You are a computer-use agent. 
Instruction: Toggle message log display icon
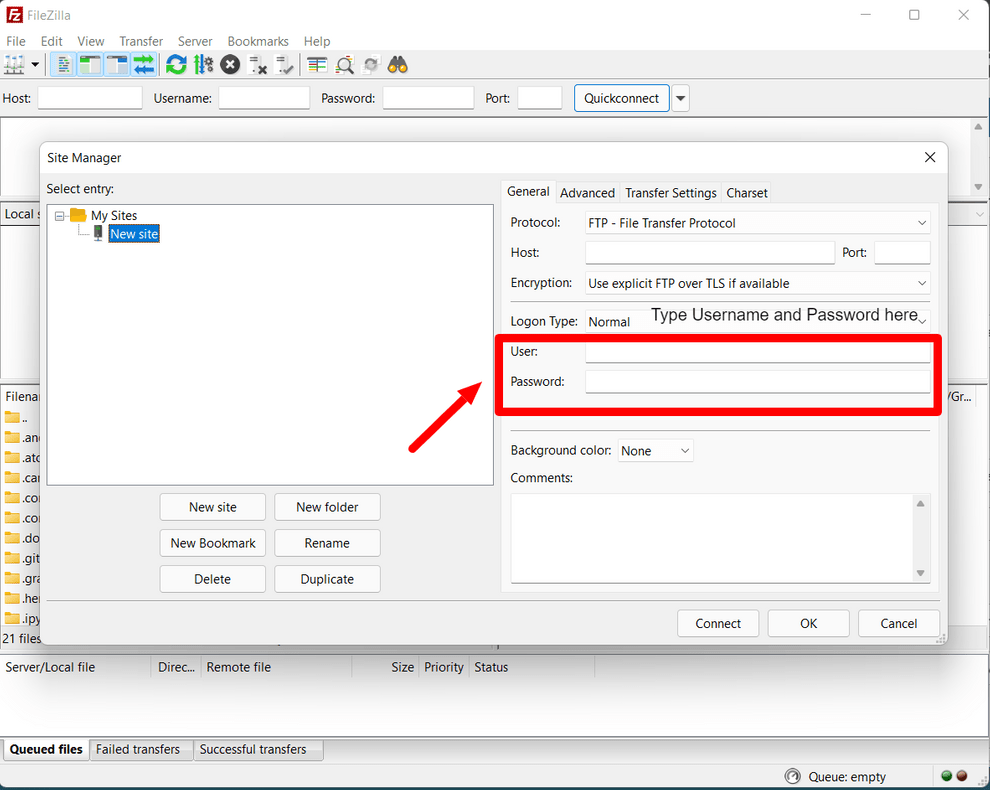[x=63, y=64]
